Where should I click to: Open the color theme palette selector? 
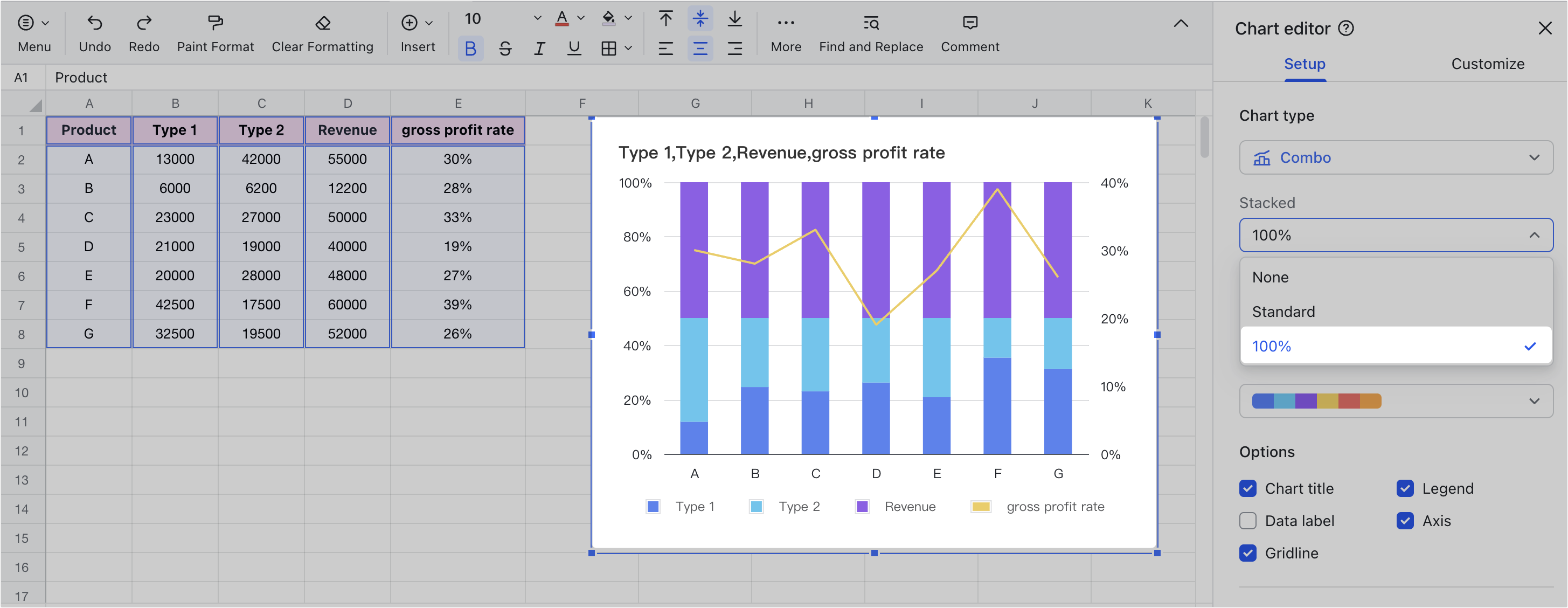pyautogui.click(x=1395, y=401)
